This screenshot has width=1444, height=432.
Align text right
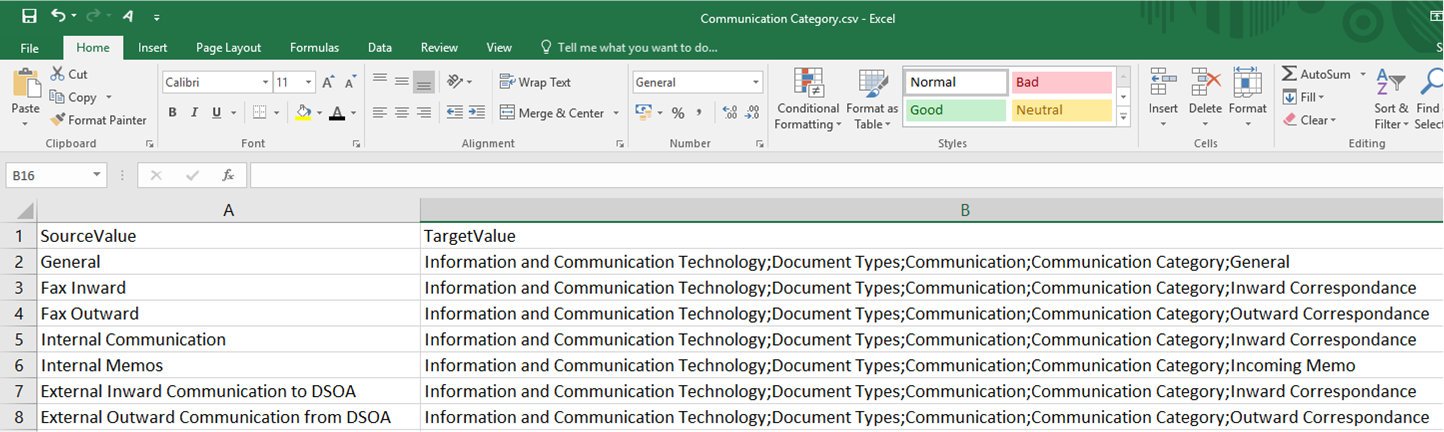[x=424, y=112]
